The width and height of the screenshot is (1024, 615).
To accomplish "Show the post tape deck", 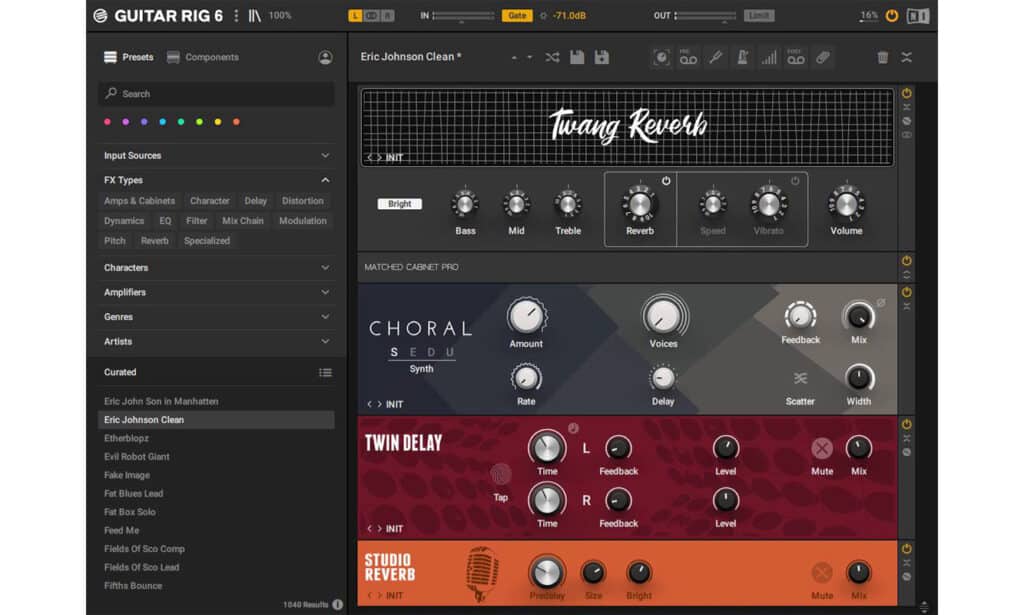I will tap(796, 57).
